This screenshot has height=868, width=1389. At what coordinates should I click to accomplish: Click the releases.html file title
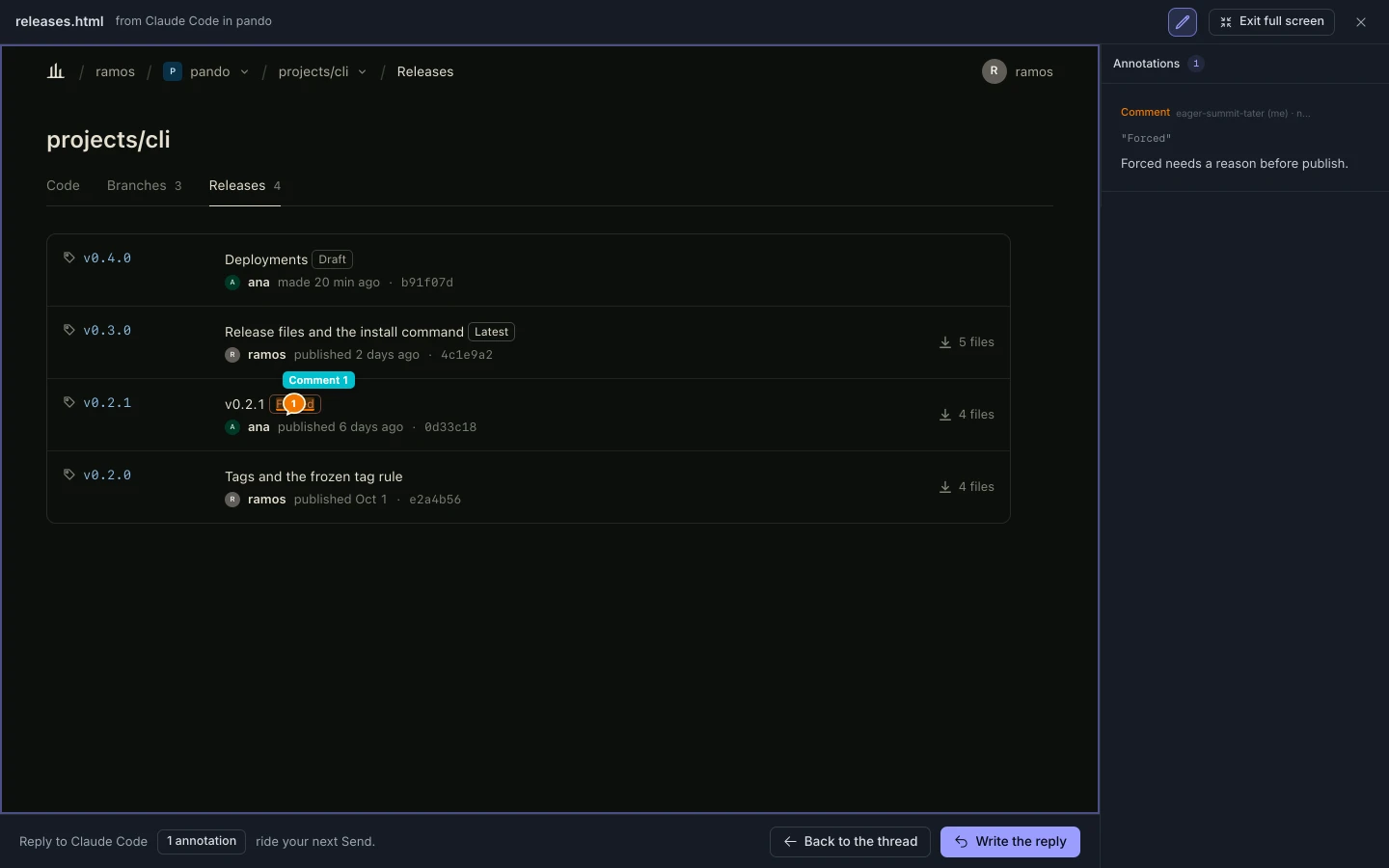[x=60, y=21]
